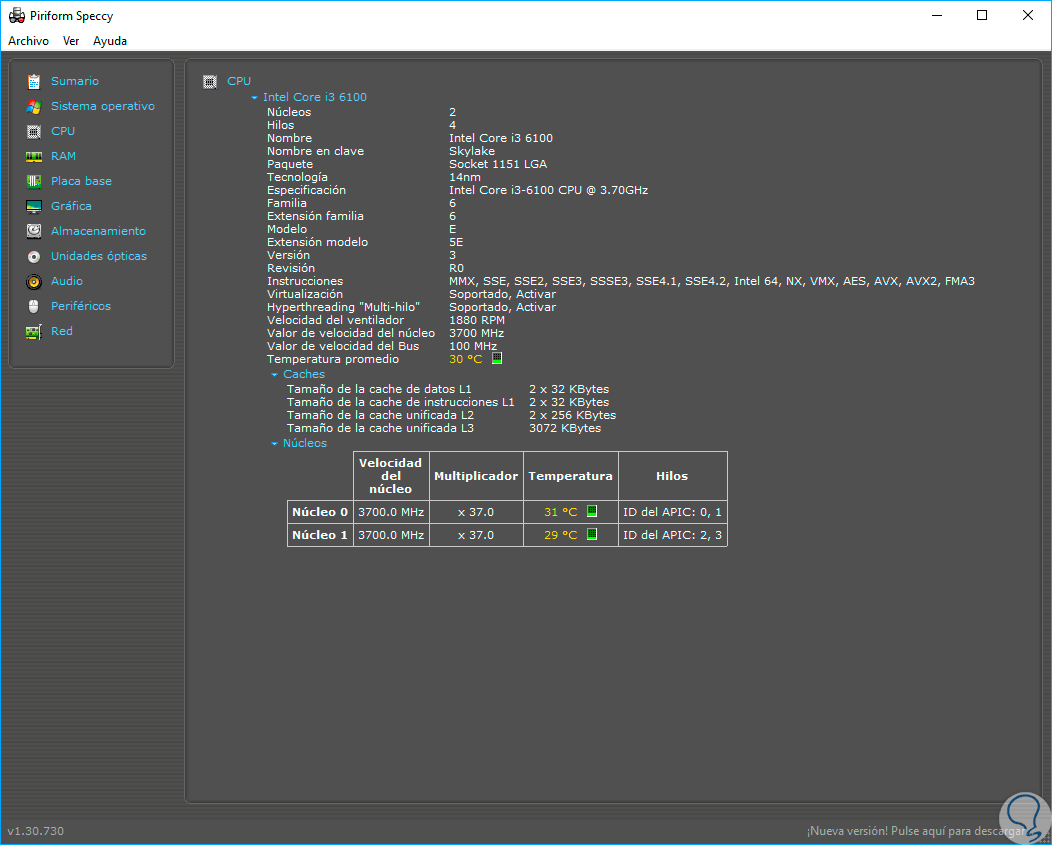Click the RAM memory stick icon
Viewport: 1052px width, 845px height.
click(34, 156)
